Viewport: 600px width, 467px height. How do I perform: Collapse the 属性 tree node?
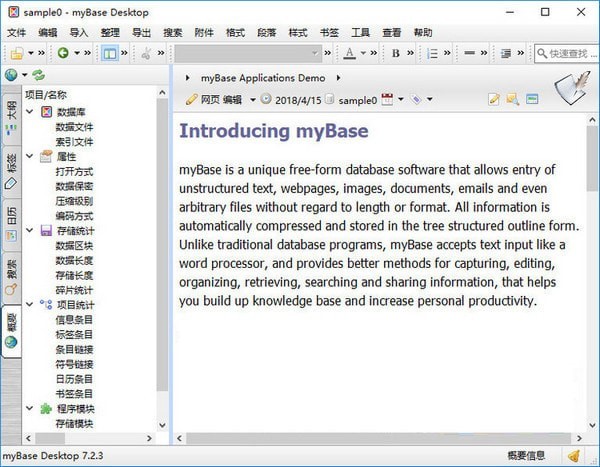point(30,156)
